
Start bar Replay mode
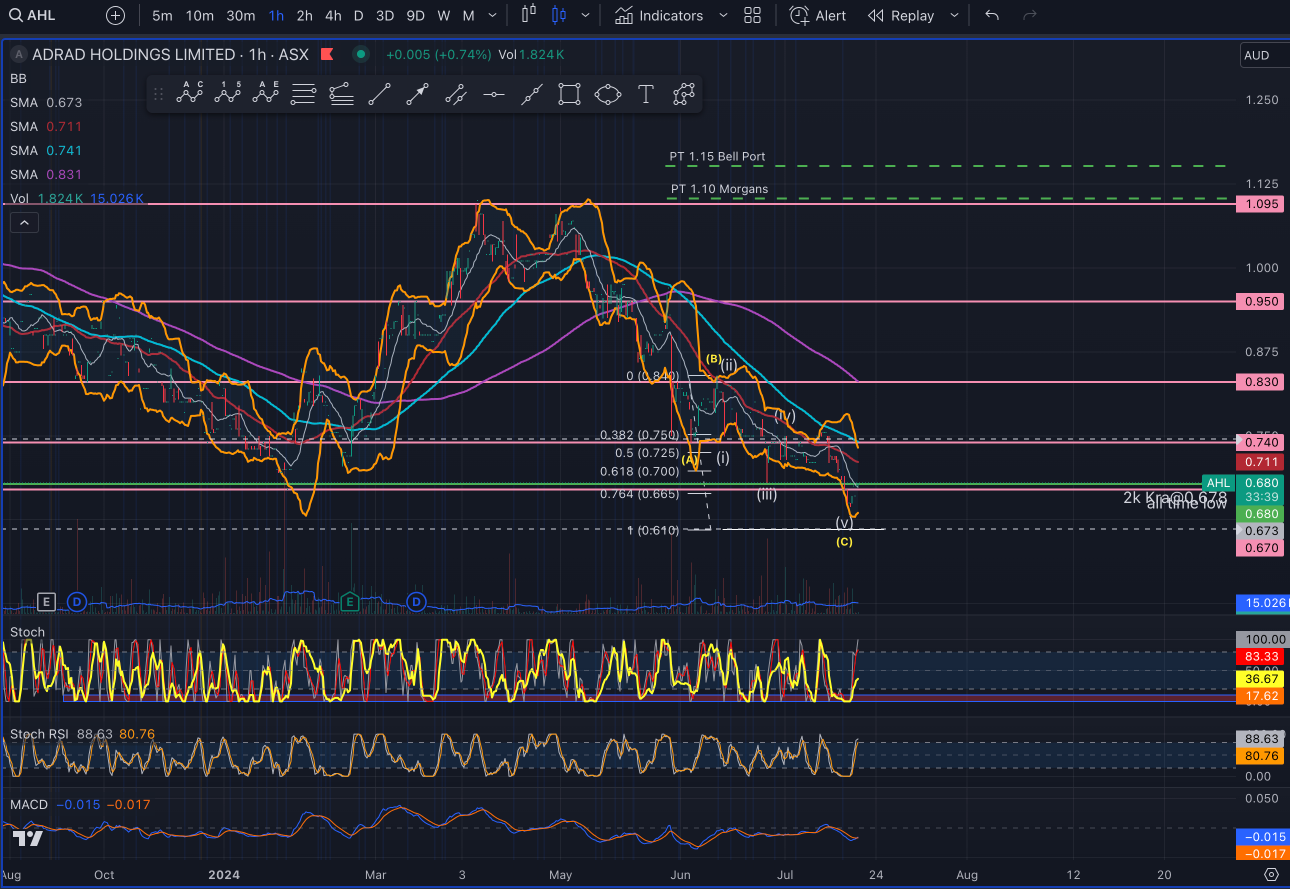click(x=900, y=15)
